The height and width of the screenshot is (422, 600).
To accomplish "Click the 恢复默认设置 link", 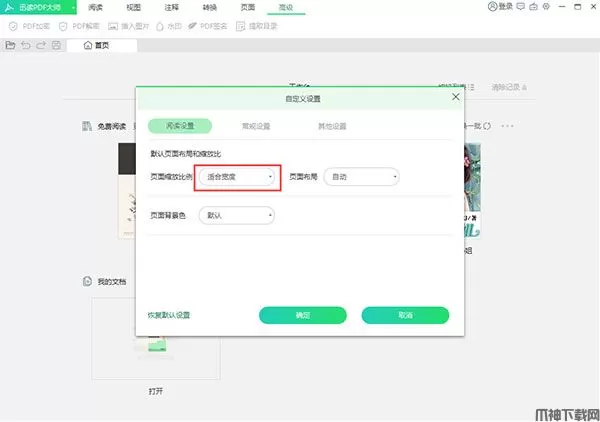I will pyautogui.click(x=169, y=315).
